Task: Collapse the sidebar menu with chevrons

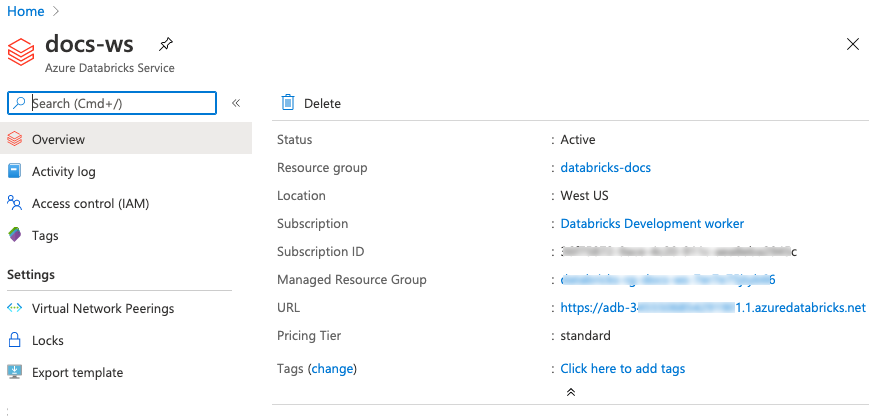Action: tap(236, 103)
